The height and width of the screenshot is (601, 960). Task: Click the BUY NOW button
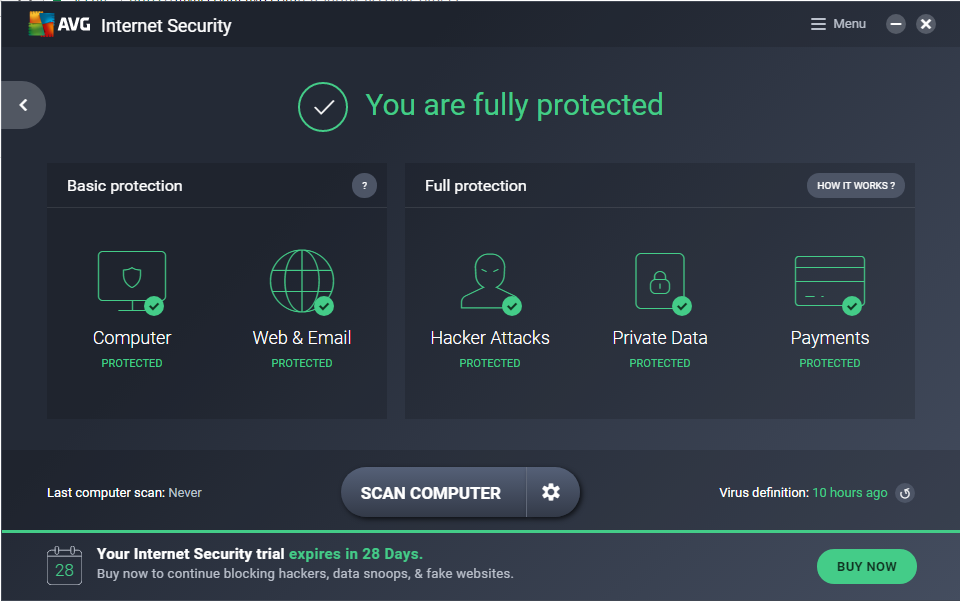tap(866, 566)
